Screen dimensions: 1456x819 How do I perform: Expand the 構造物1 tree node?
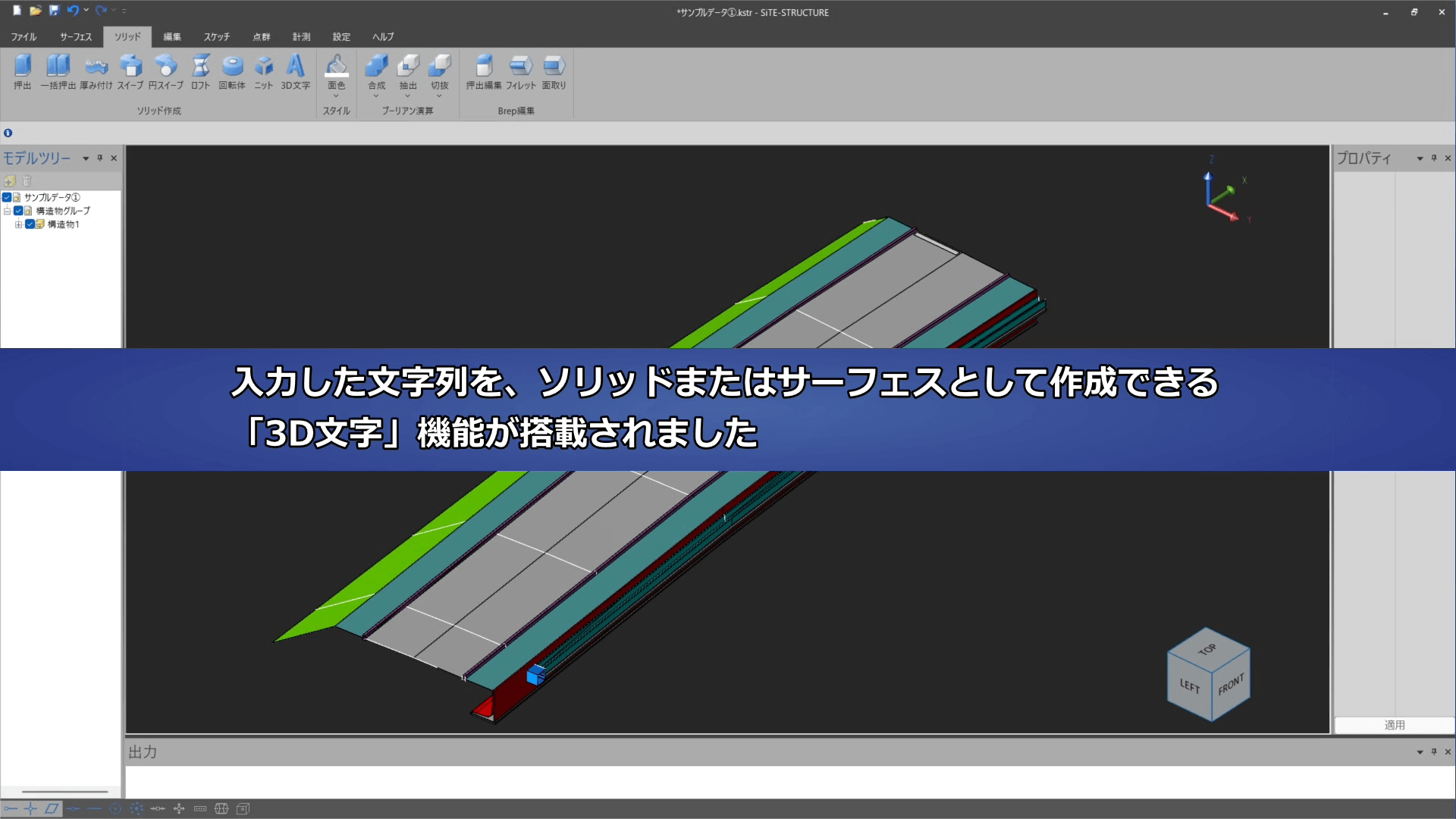[x=19, y=225]
